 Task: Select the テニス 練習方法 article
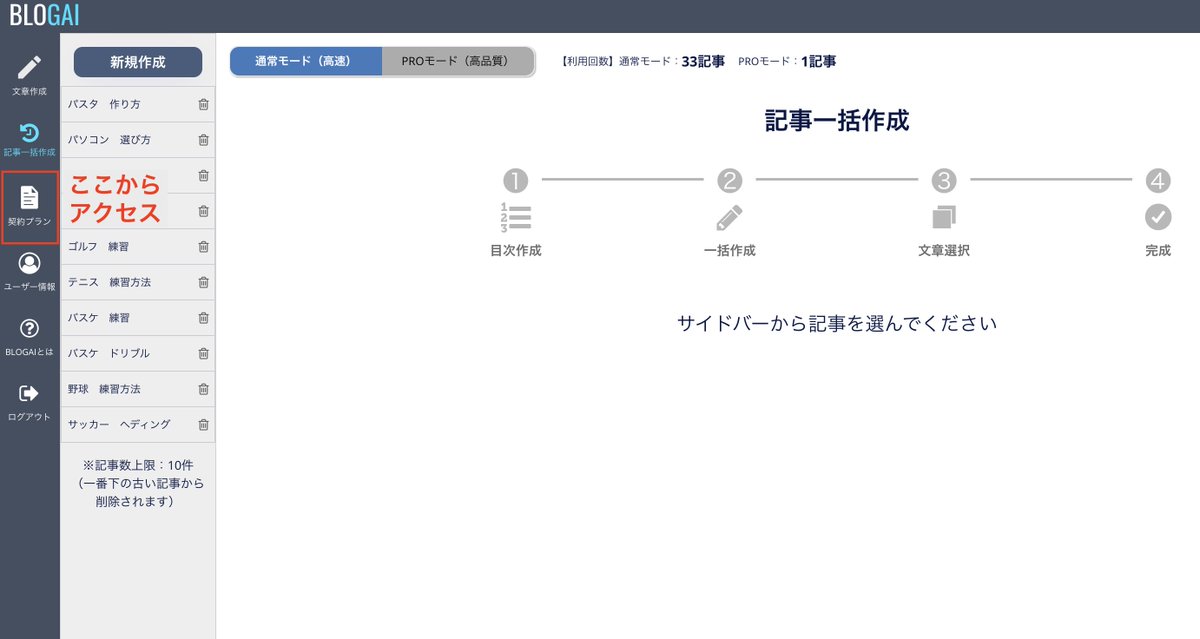[138, 282]
